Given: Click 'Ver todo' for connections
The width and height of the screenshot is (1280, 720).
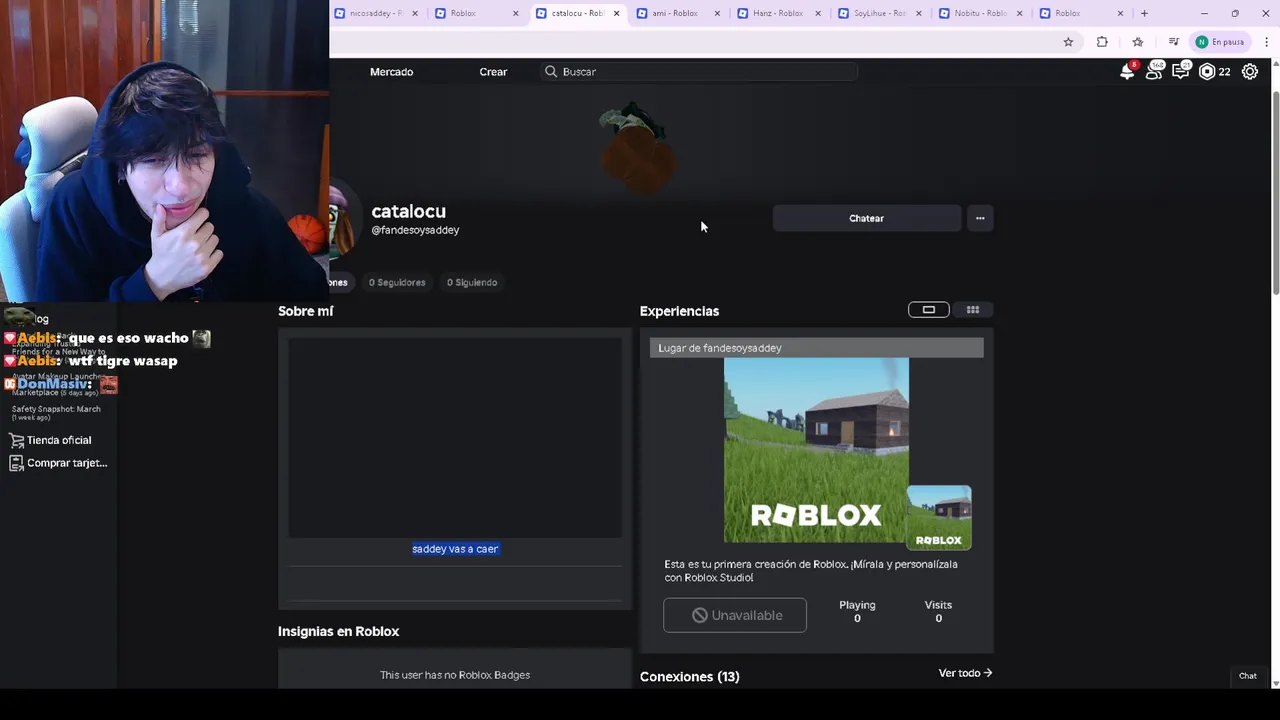Looking at the screenshot, I should 965,673.
